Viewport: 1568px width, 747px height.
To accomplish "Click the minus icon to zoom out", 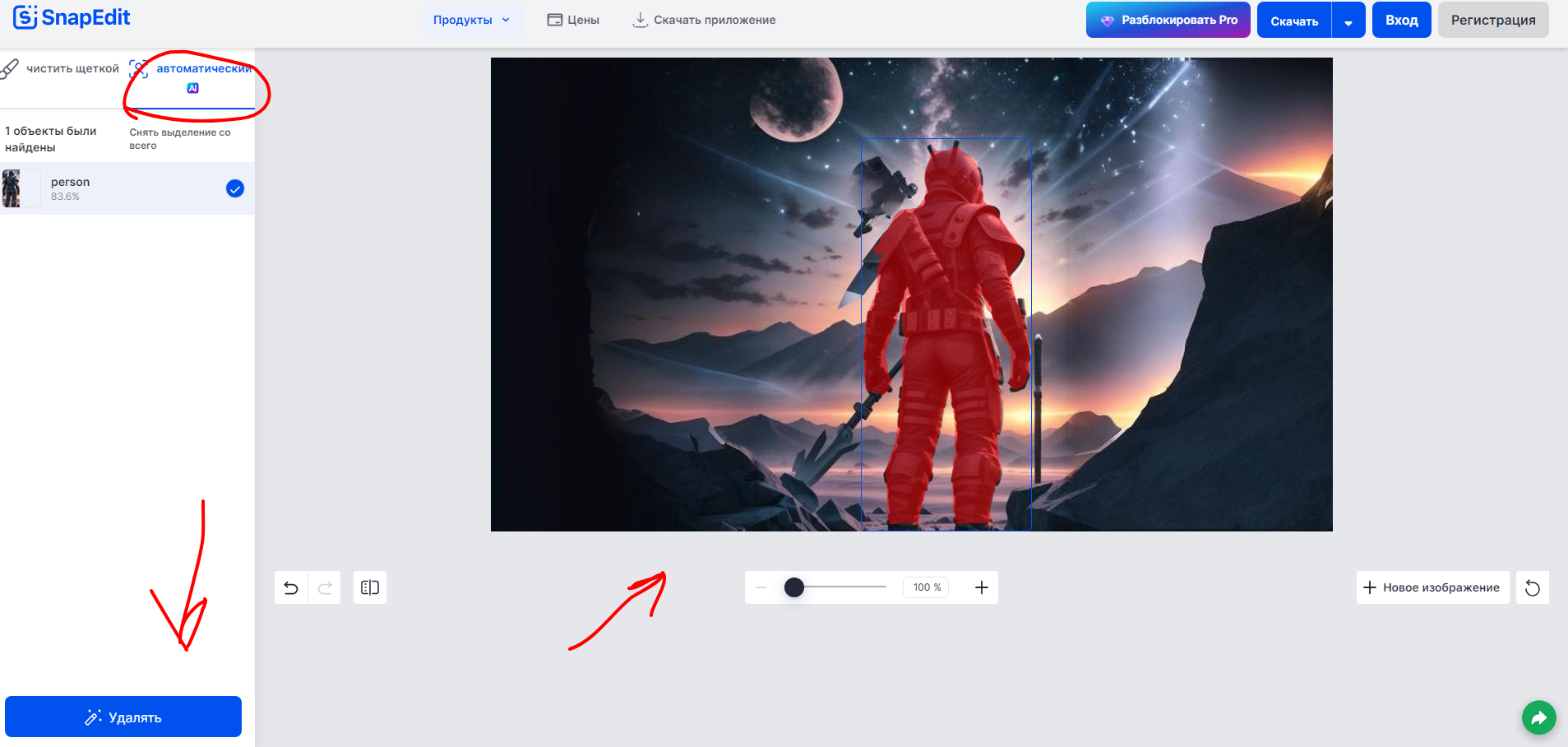I will pos(761,587).
